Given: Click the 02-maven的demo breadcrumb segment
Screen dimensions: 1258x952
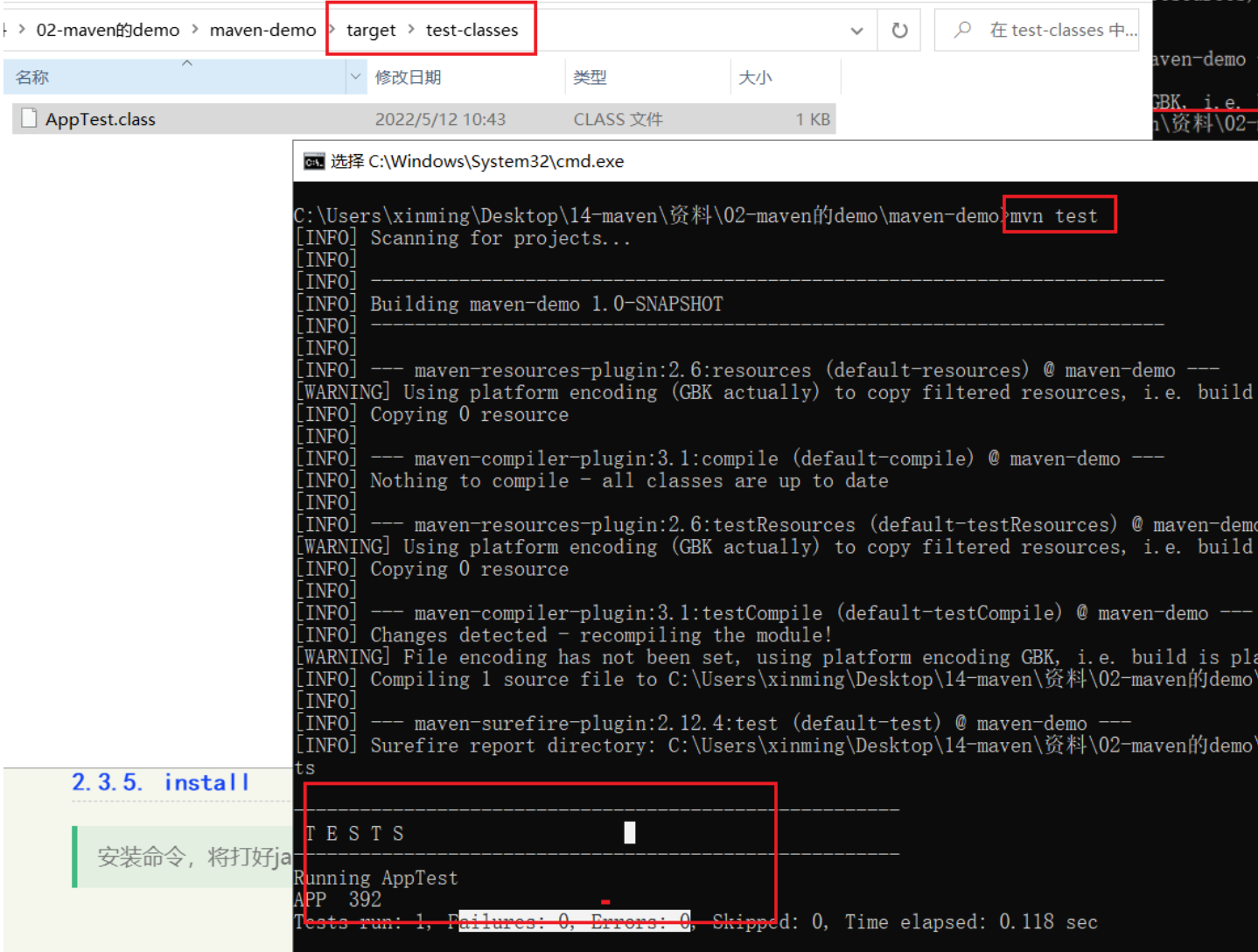Looking at the screenshot, I should [108, 30].
